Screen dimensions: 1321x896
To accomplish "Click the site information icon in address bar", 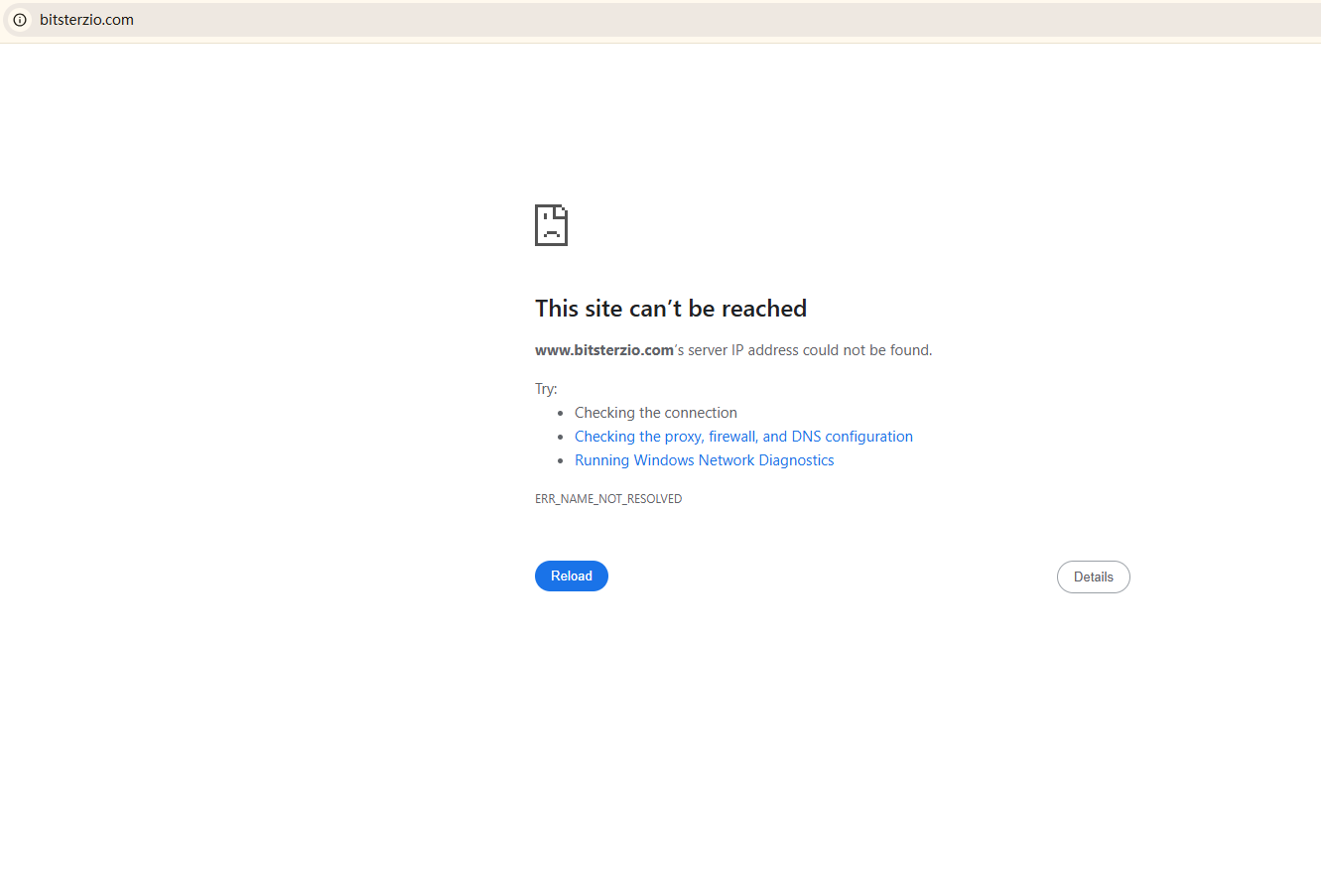I will click(x=20, y=20).
